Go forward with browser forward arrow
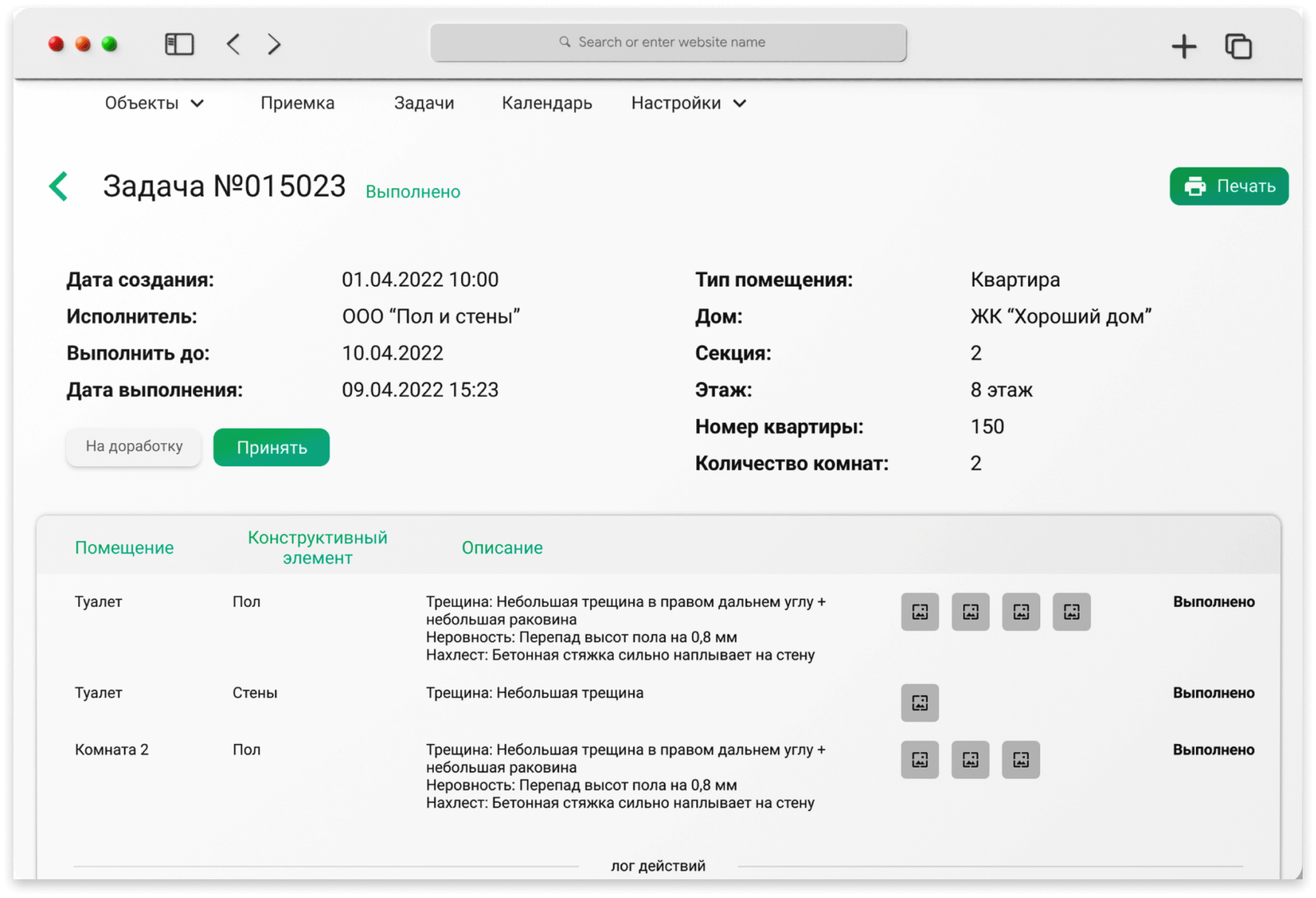This screenshot has height=898, width=1316. point(274,45)
